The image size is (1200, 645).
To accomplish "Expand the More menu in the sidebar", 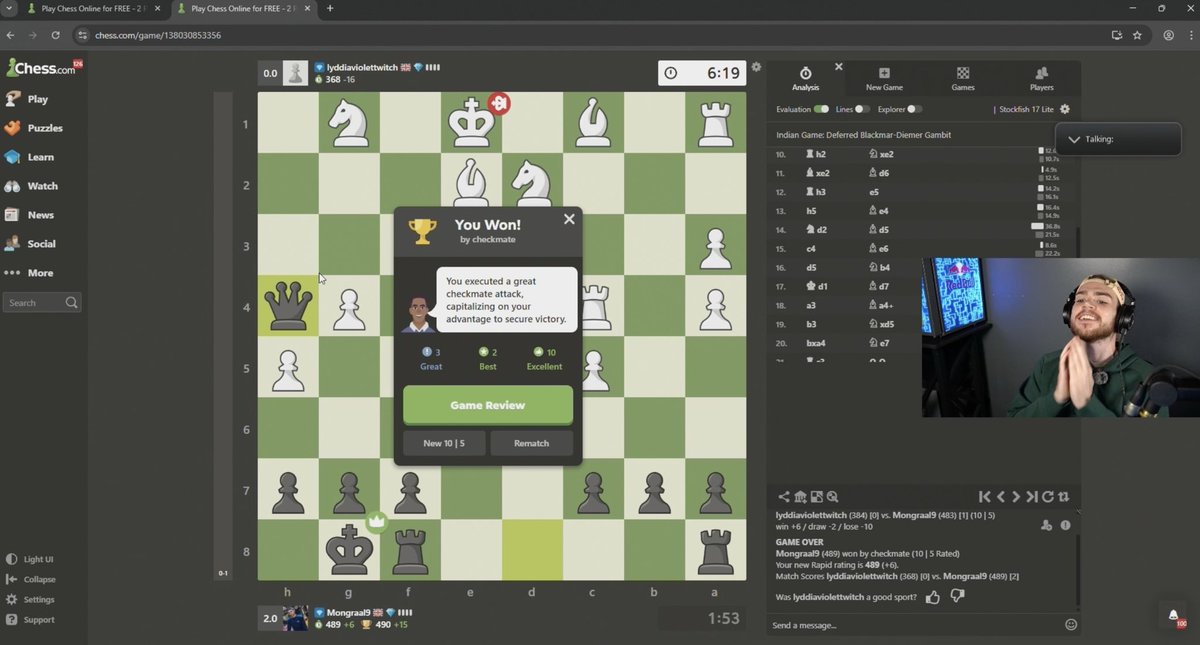I will pos(40,273).
